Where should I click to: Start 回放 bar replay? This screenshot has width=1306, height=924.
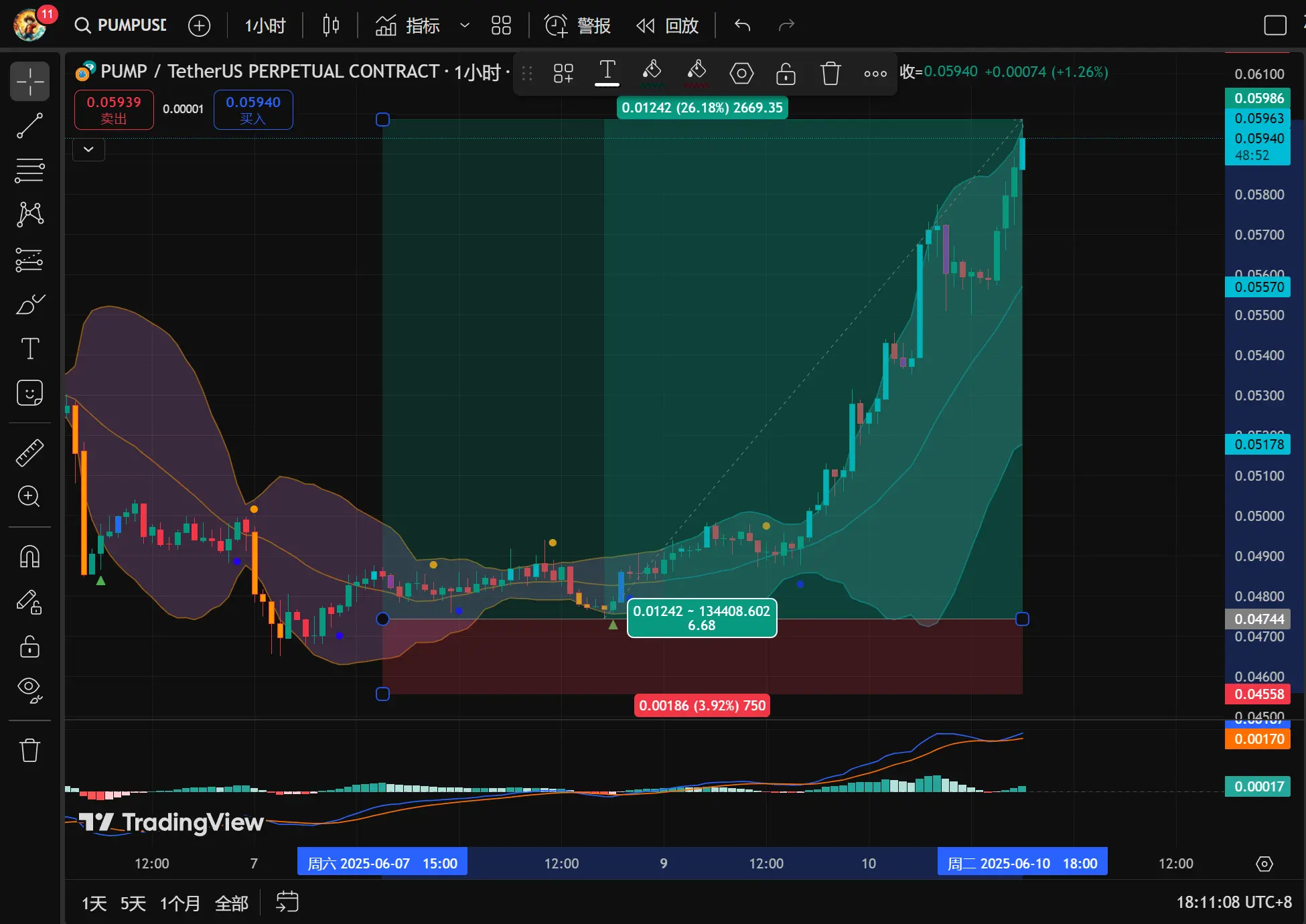(x=667, y=25)
